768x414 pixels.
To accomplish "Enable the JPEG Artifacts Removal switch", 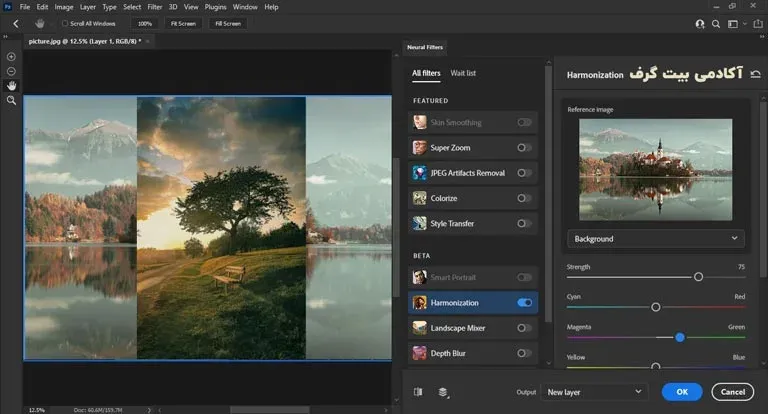I will pyautogui.click(x=524, y=173).
